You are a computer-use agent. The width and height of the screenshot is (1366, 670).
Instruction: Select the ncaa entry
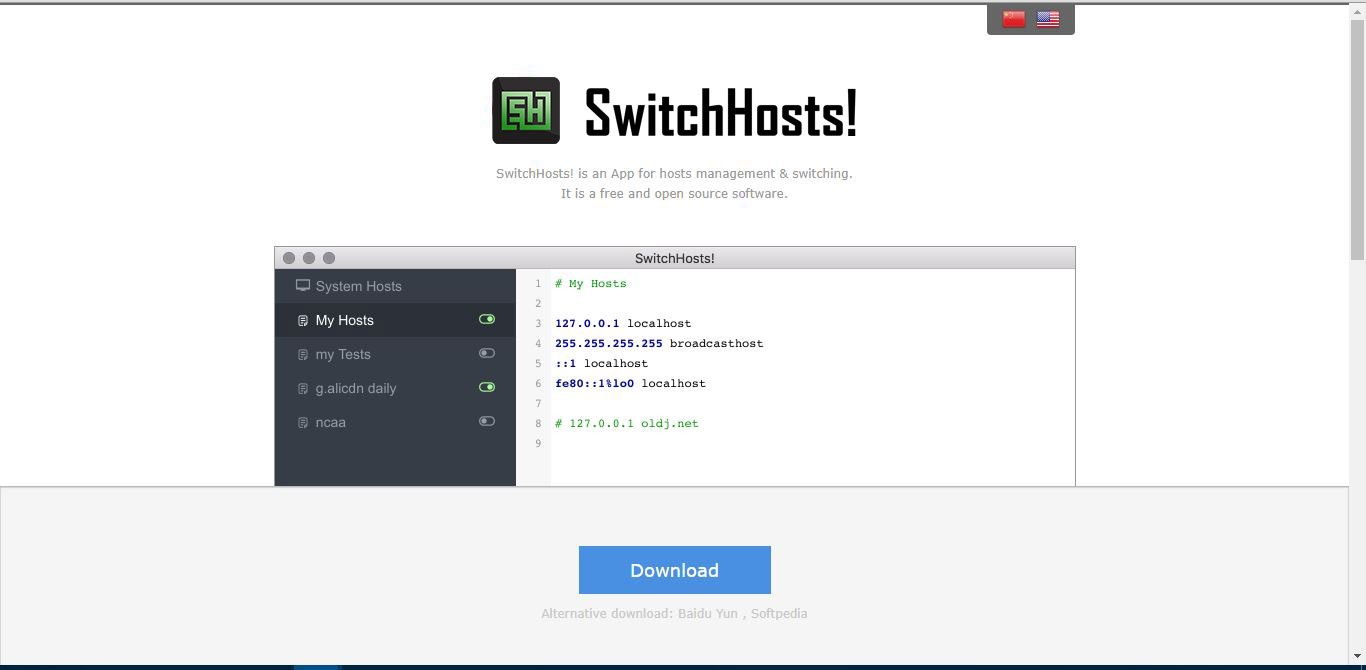395,422
